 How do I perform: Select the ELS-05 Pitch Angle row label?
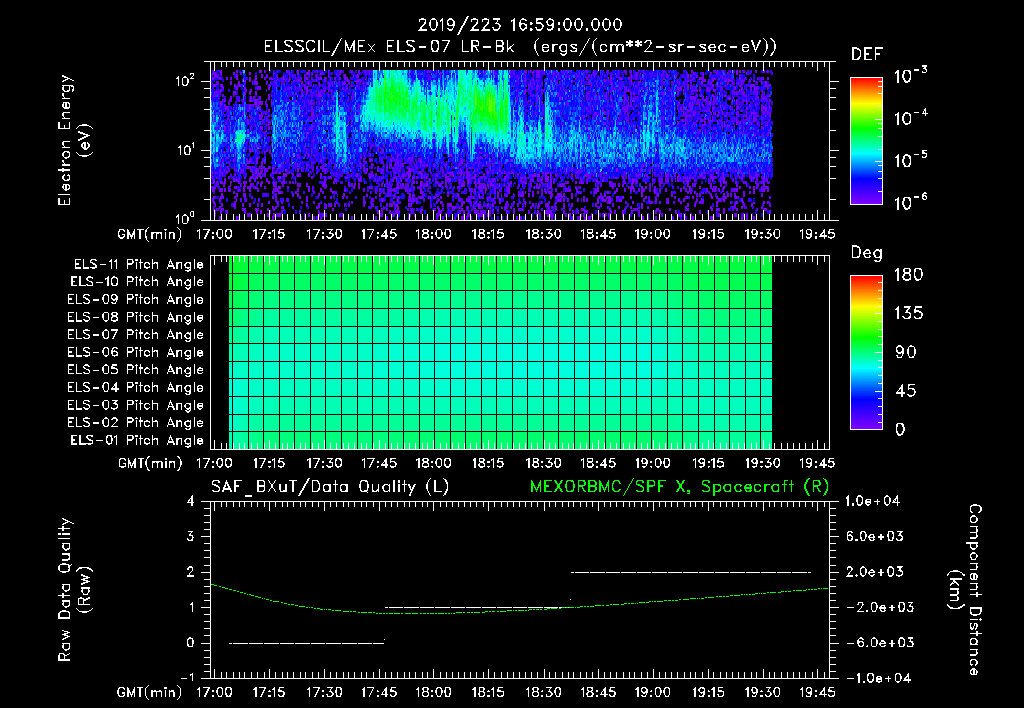tap(136, 370)
